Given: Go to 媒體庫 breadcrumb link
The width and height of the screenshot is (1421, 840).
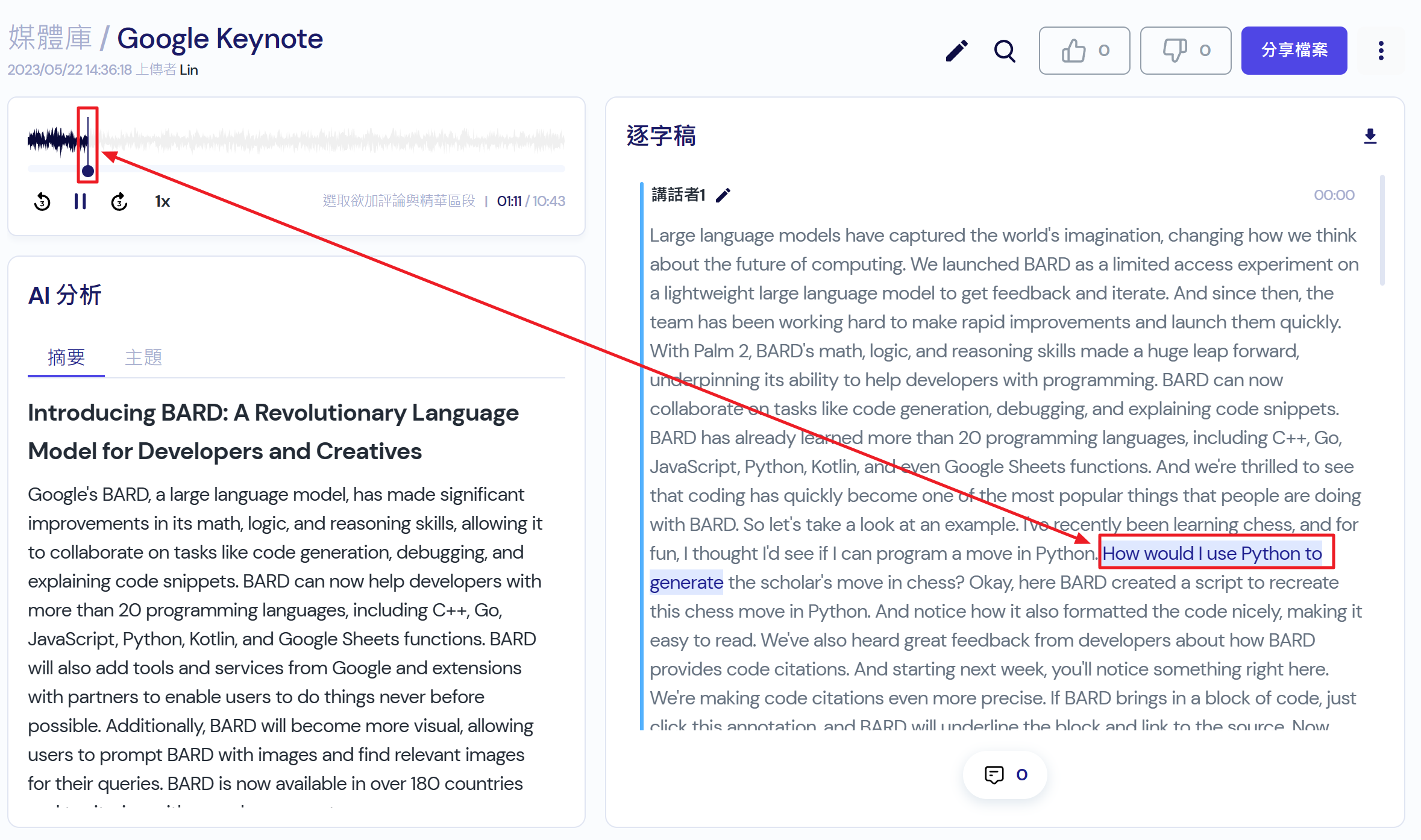Looking at the screenshot, I should coord(50,39).
